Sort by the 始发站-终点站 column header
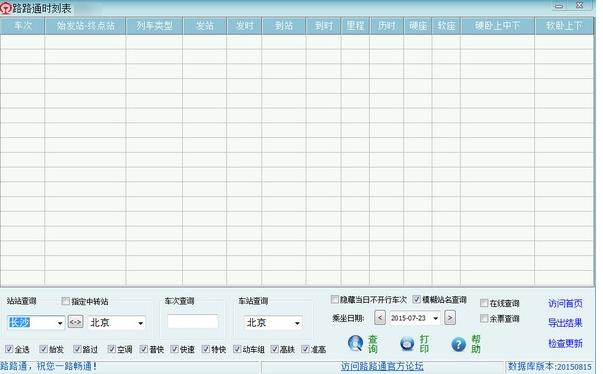This screenshot has height=374, width=603. pos(85,26)
